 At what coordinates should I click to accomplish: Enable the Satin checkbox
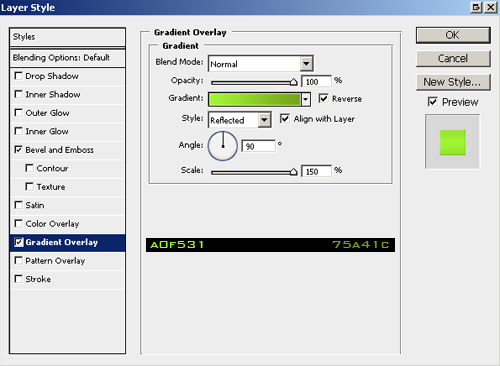coord(19,205)
